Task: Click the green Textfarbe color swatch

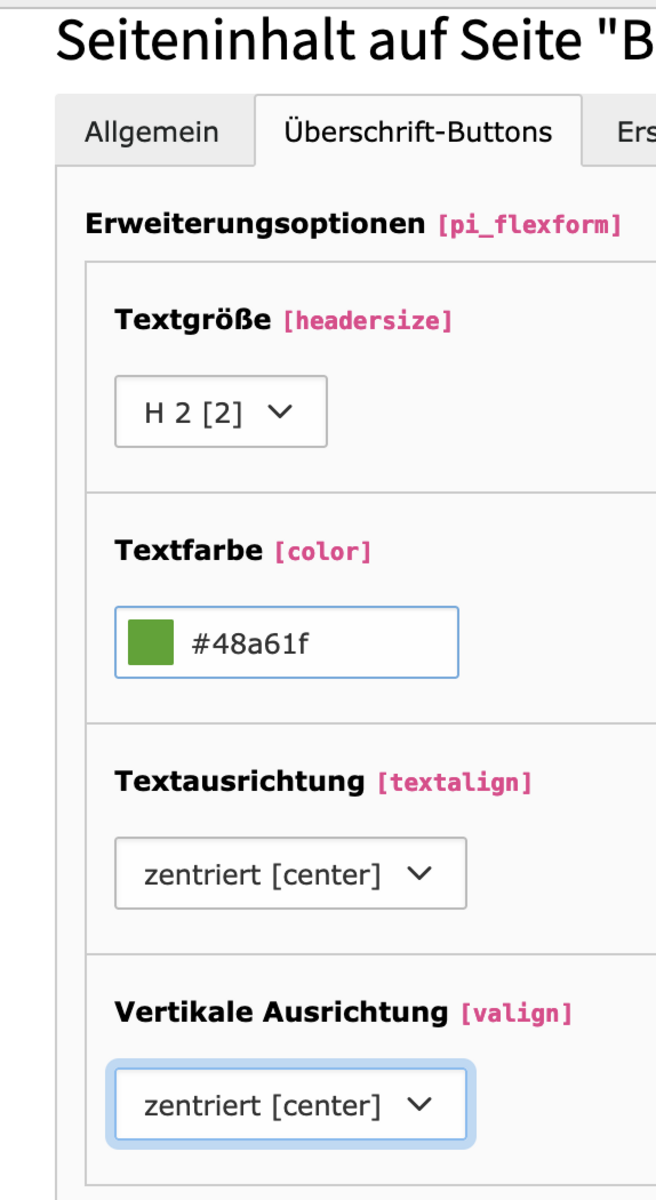Action: tap(151, 642)
